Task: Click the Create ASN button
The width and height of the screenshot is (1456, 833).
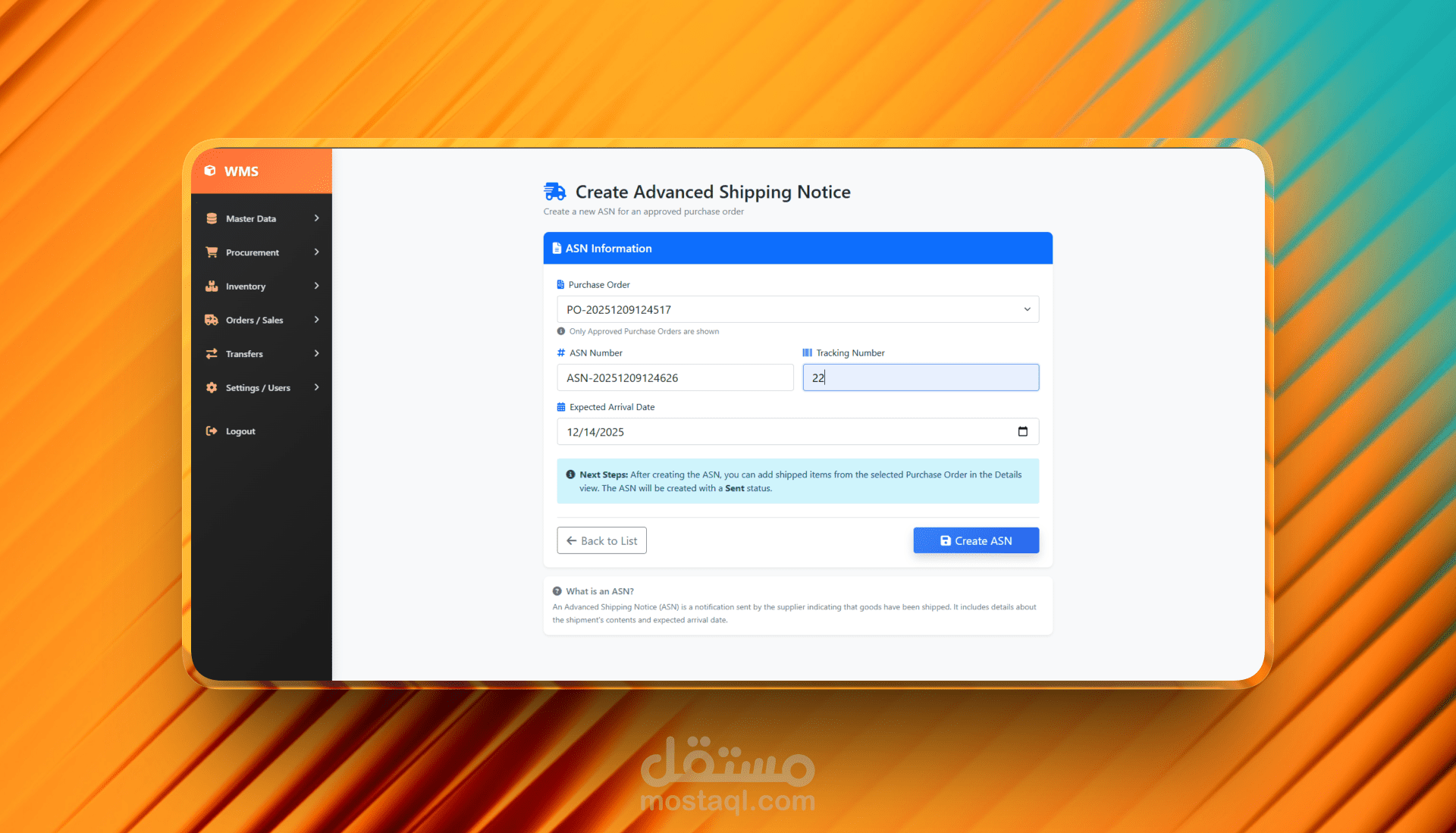Action: tap(975, 540)
